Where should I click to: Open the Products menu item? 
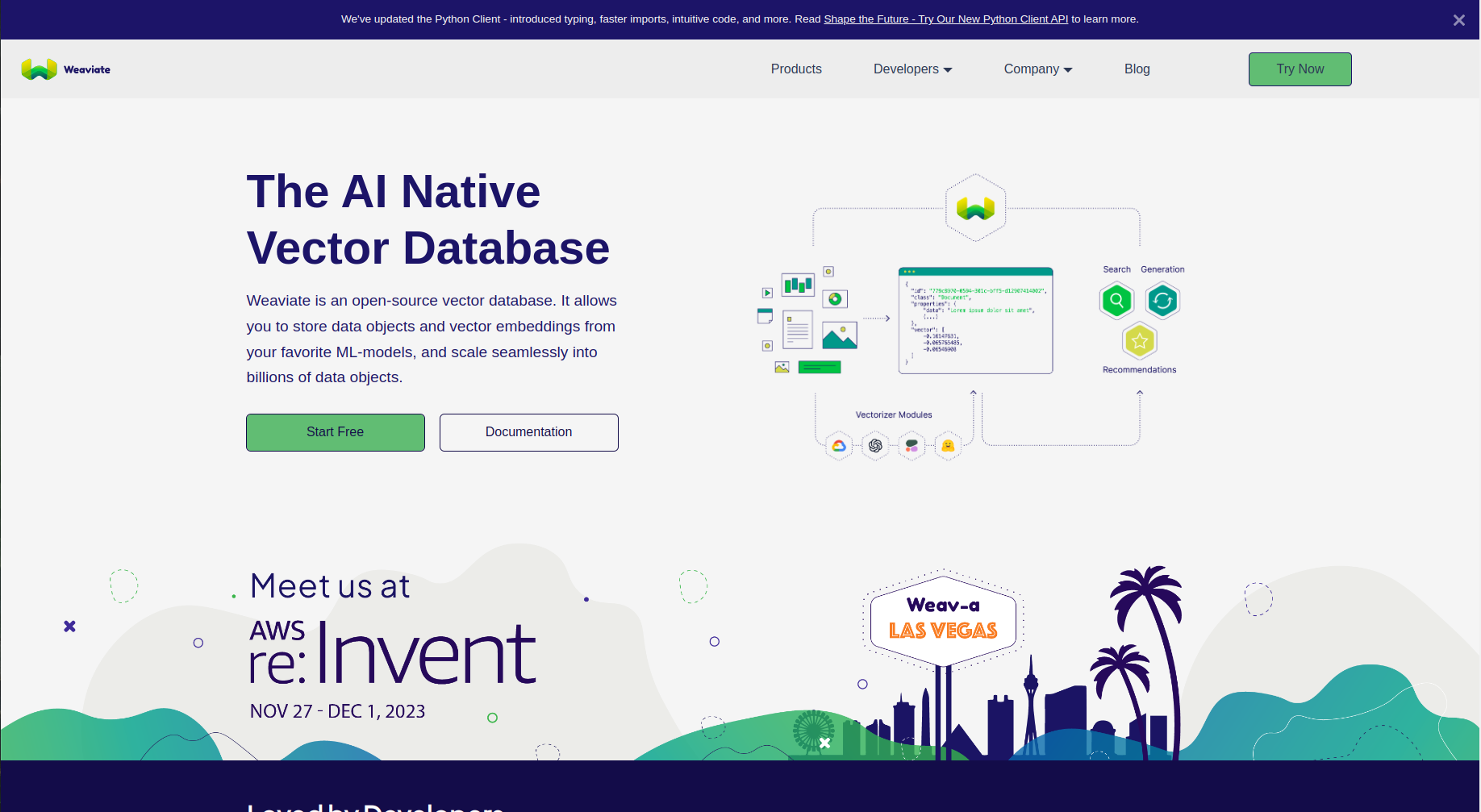coord(796,69)
